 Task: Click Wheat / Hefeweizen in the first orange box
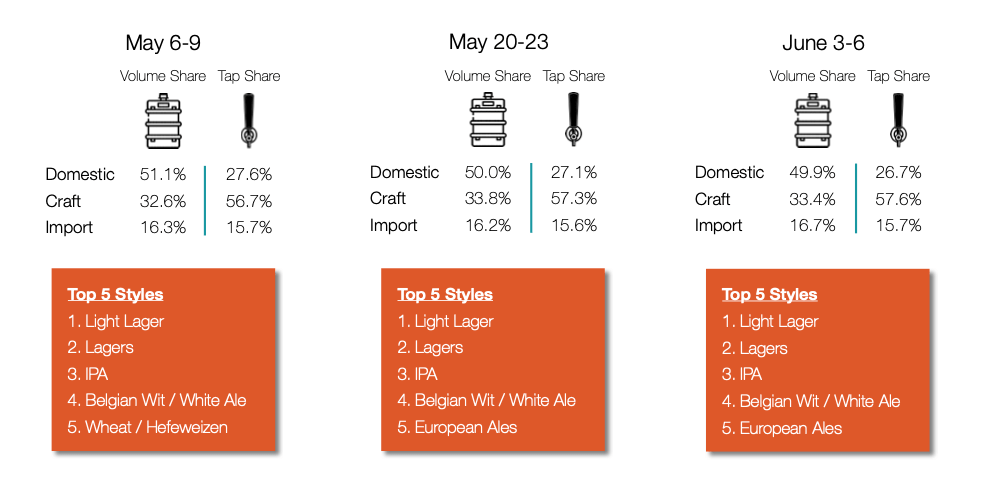click(156, 427)
